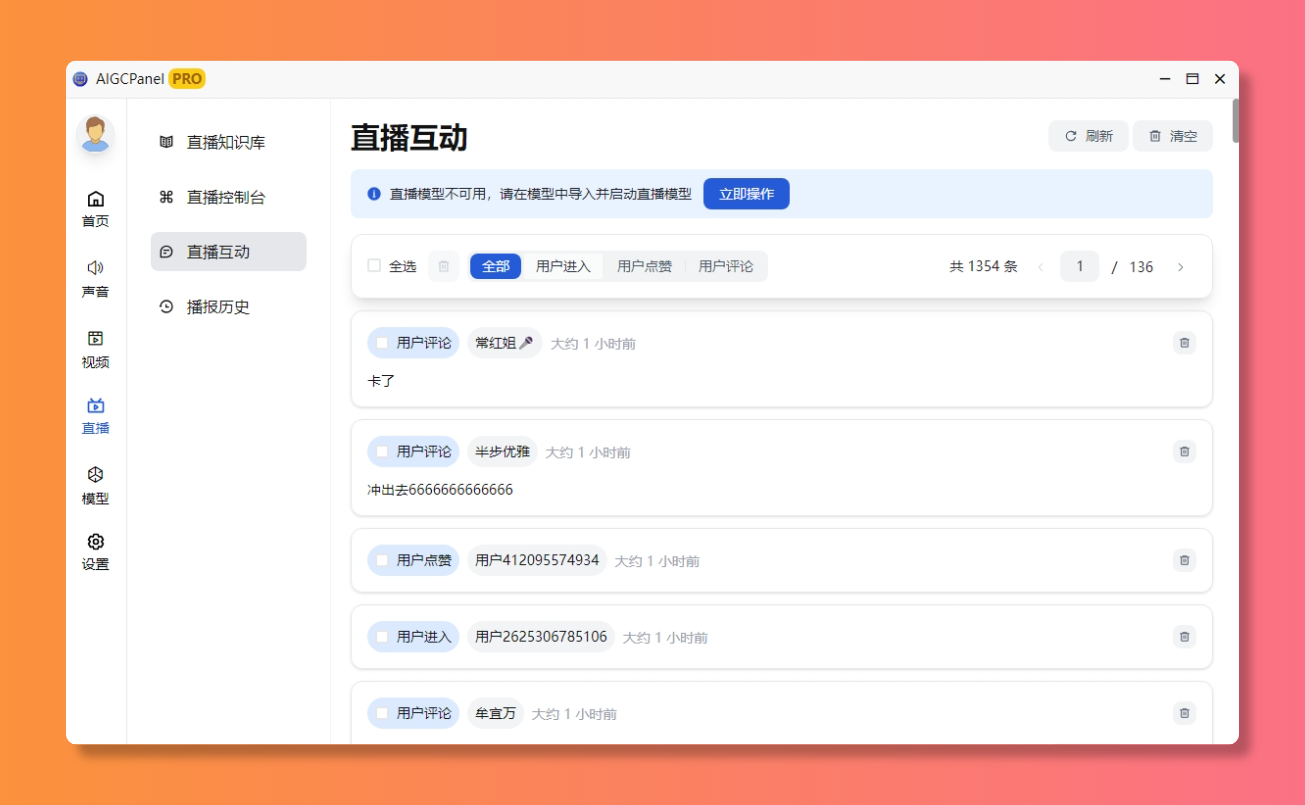Open 设置 settings gear icon
Viewport: 1305px width, 805px height.
(x=95, y=542)
